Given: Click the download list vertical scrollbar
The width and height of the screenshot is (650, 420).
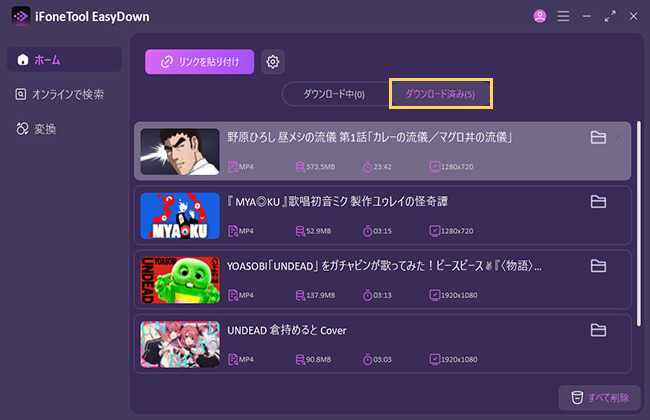Looking at the screenshot, I should (639, 224).
